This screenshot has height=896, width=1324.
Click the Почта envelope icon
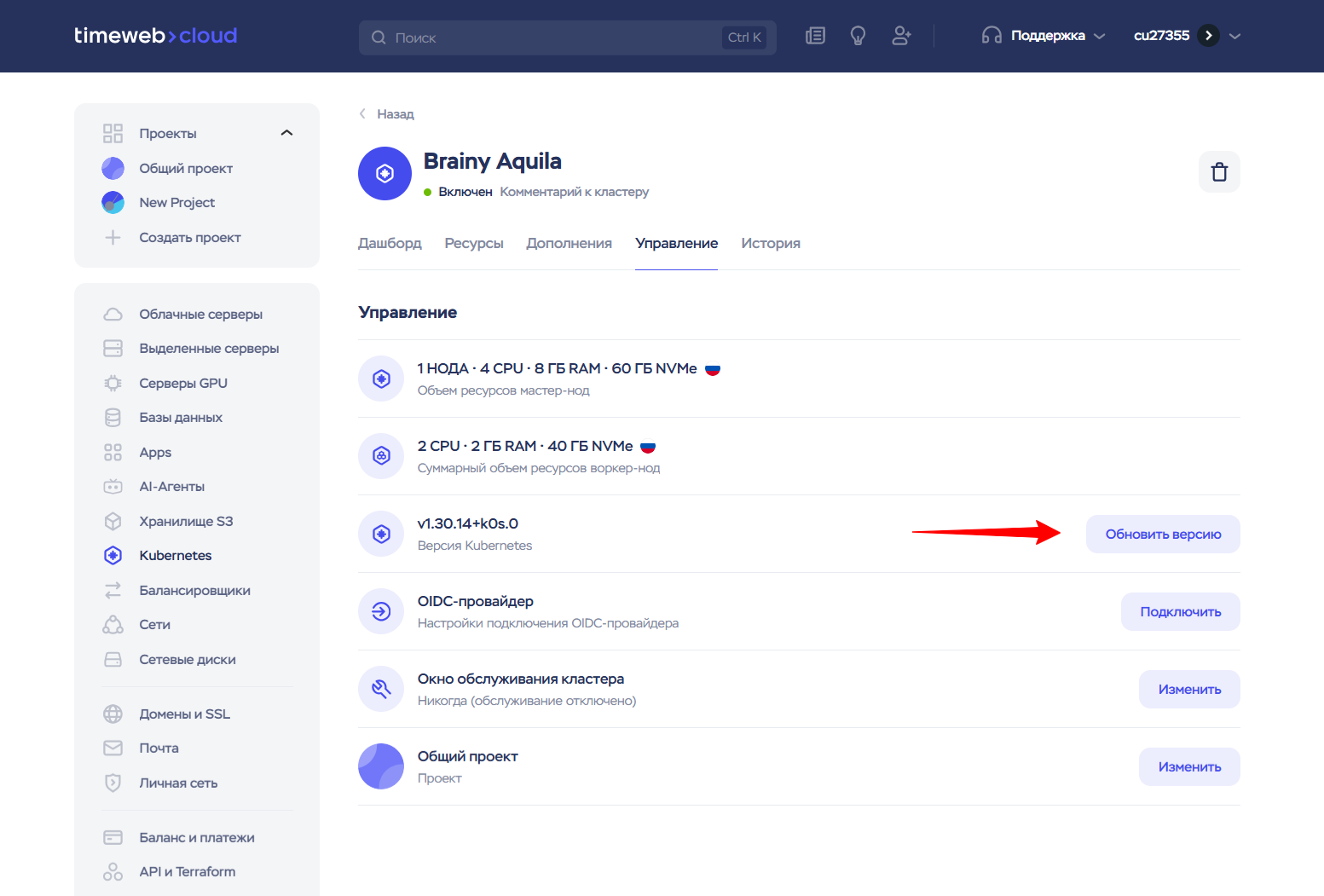tap(113, 749)
